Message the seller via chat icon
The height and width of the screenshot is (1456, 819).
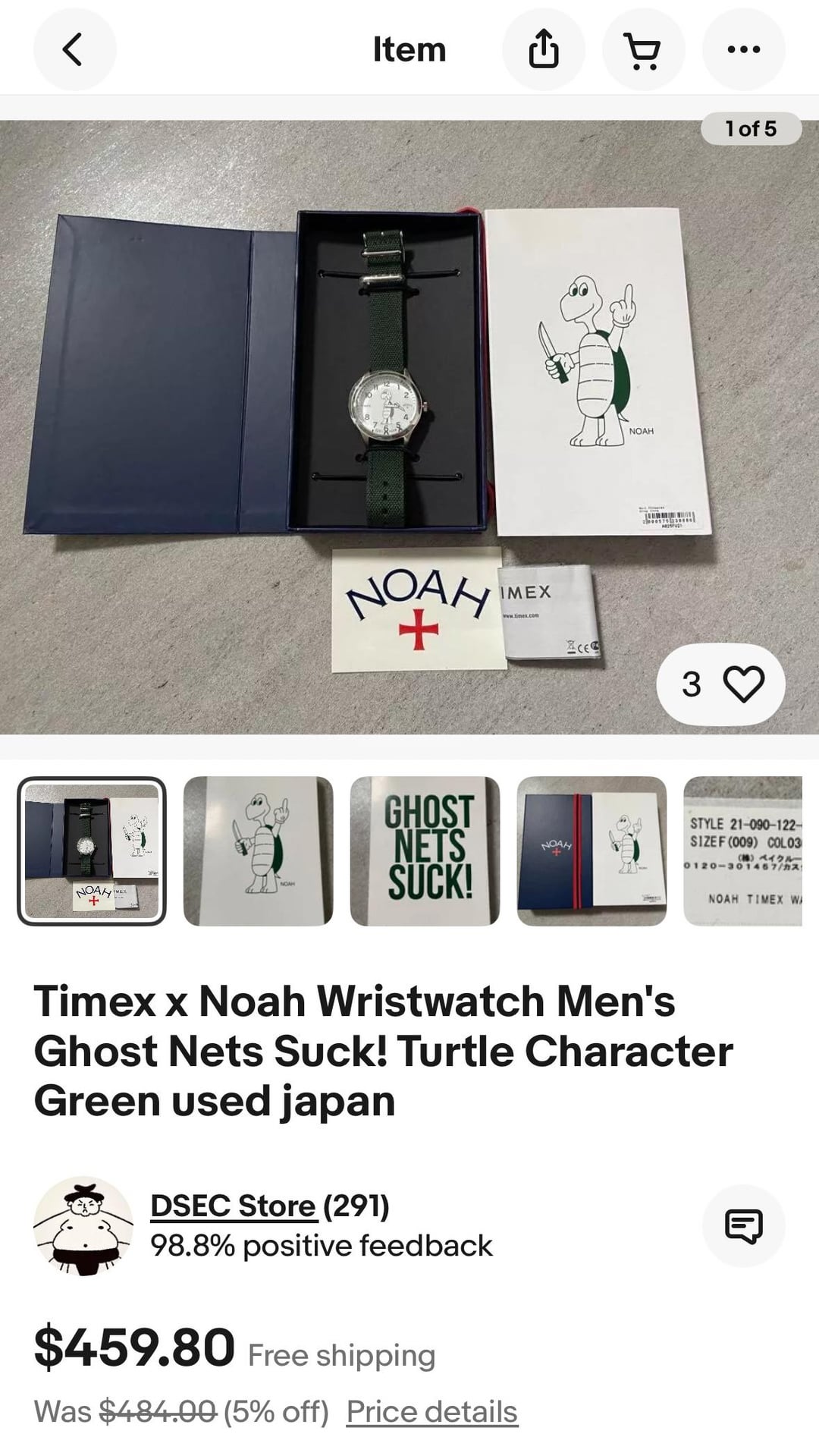coord(744,1225)
